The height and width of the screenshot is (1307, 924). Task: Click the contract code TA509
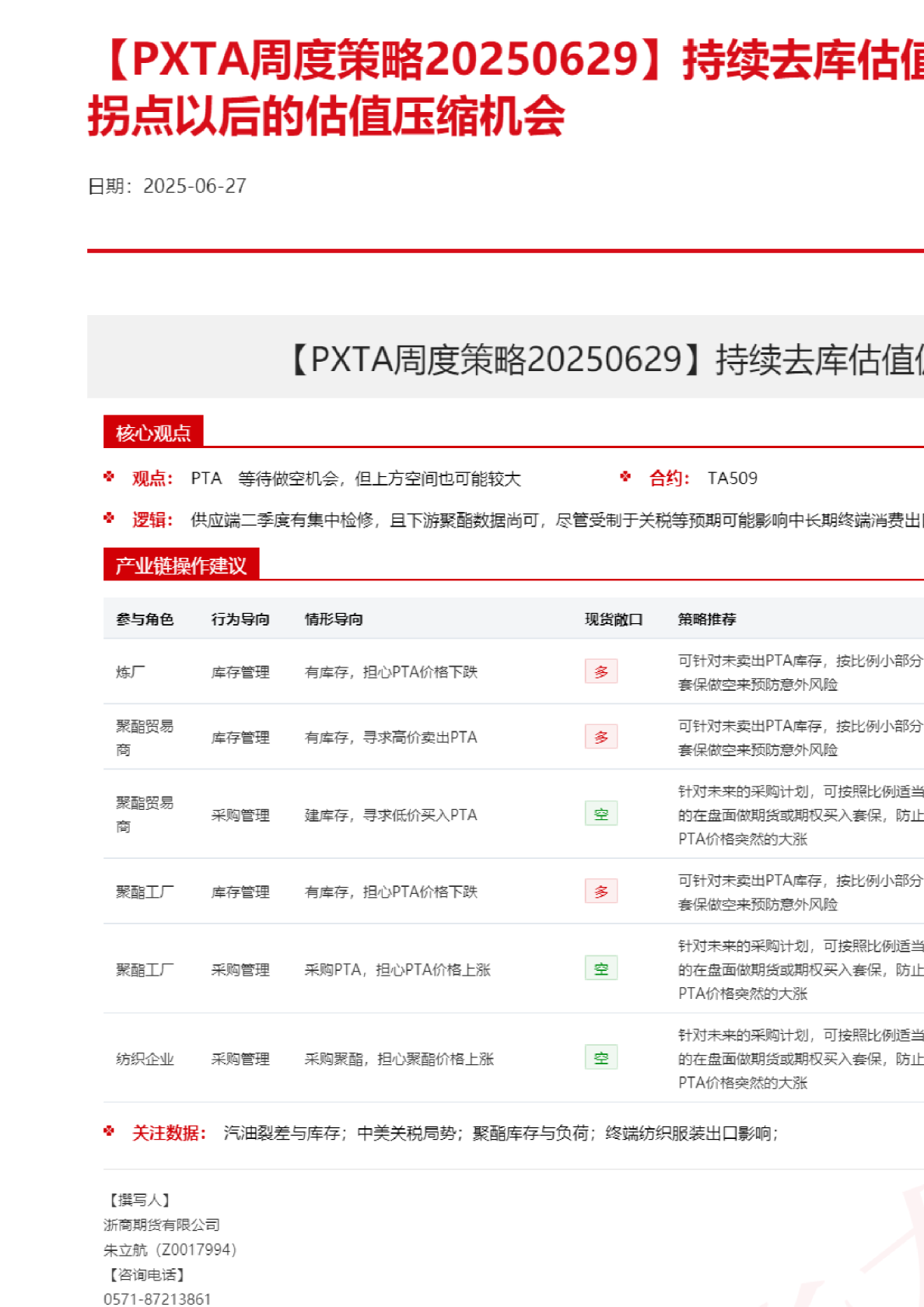(732, 478)
